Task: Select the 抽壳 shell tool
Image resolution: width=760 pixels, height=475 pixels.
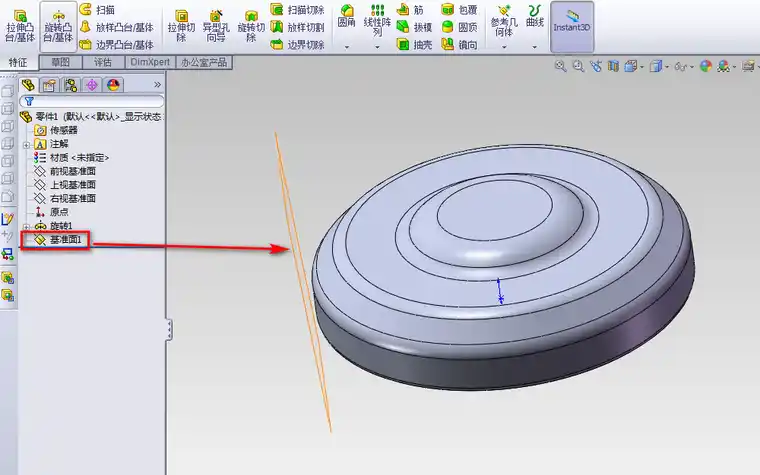Action: click(x=414, y=45)
